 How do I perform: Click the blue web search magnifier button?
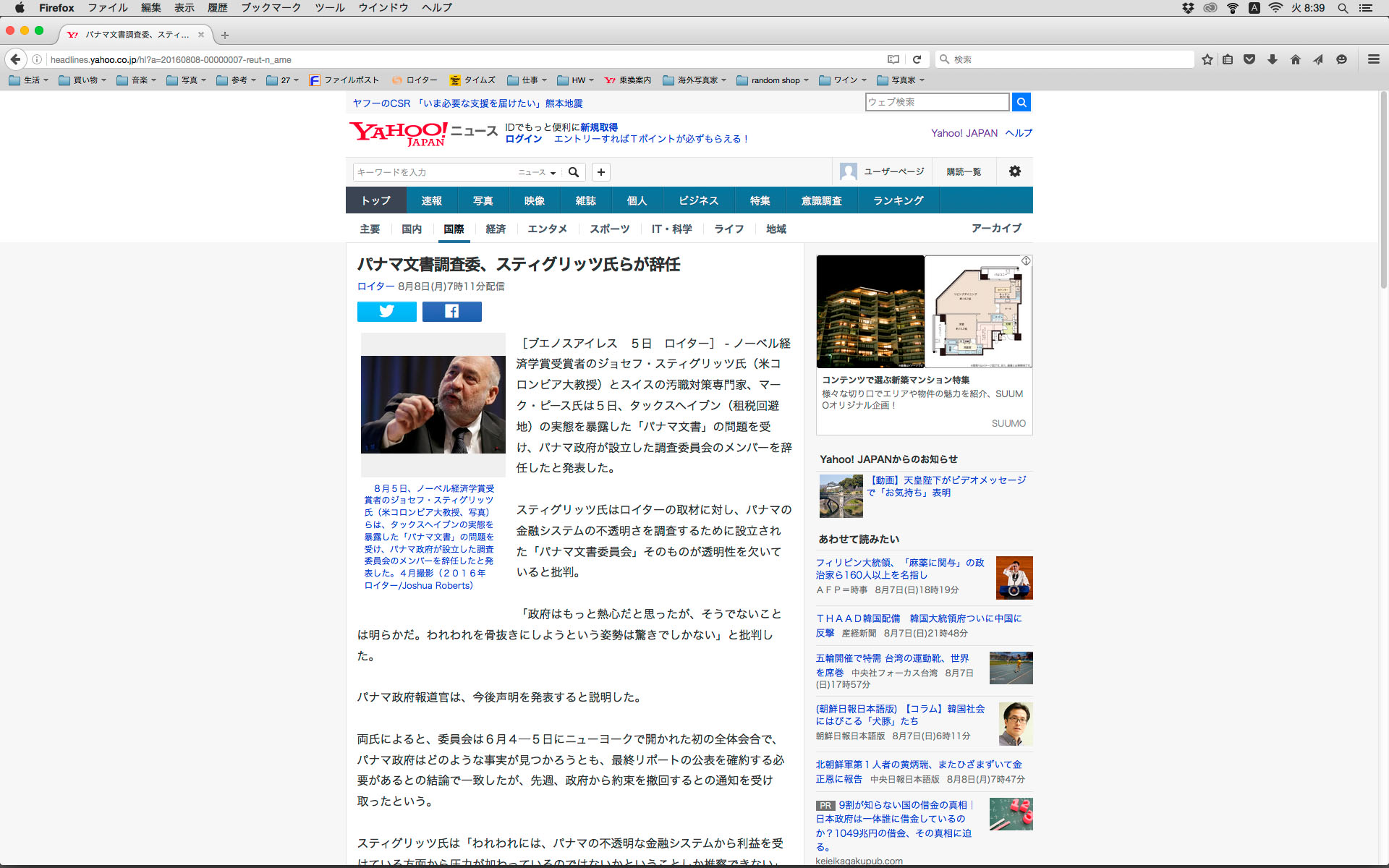(x=1021, y=102)
